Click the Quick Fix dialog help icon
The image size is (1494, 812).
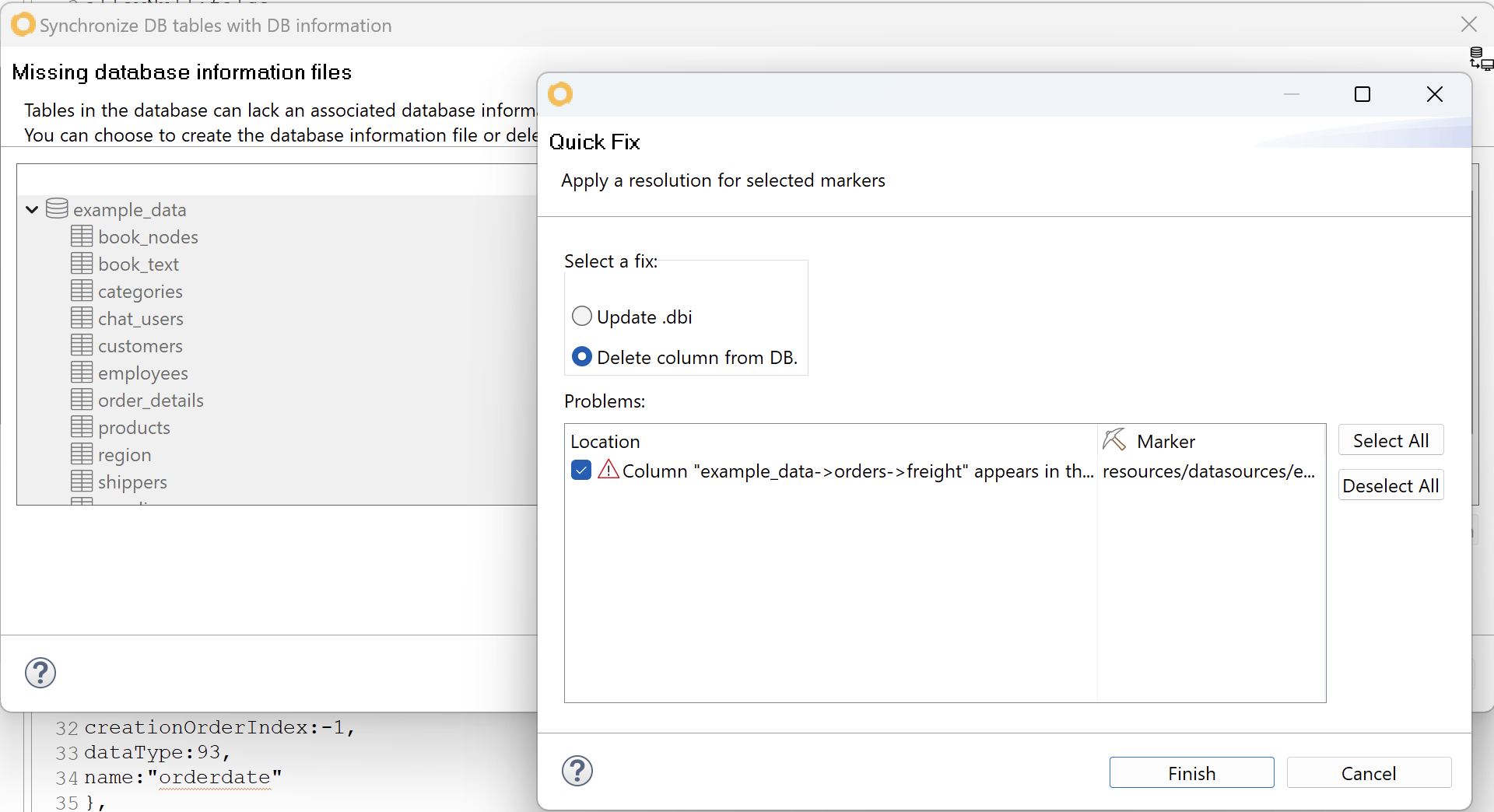pos(577,771)
